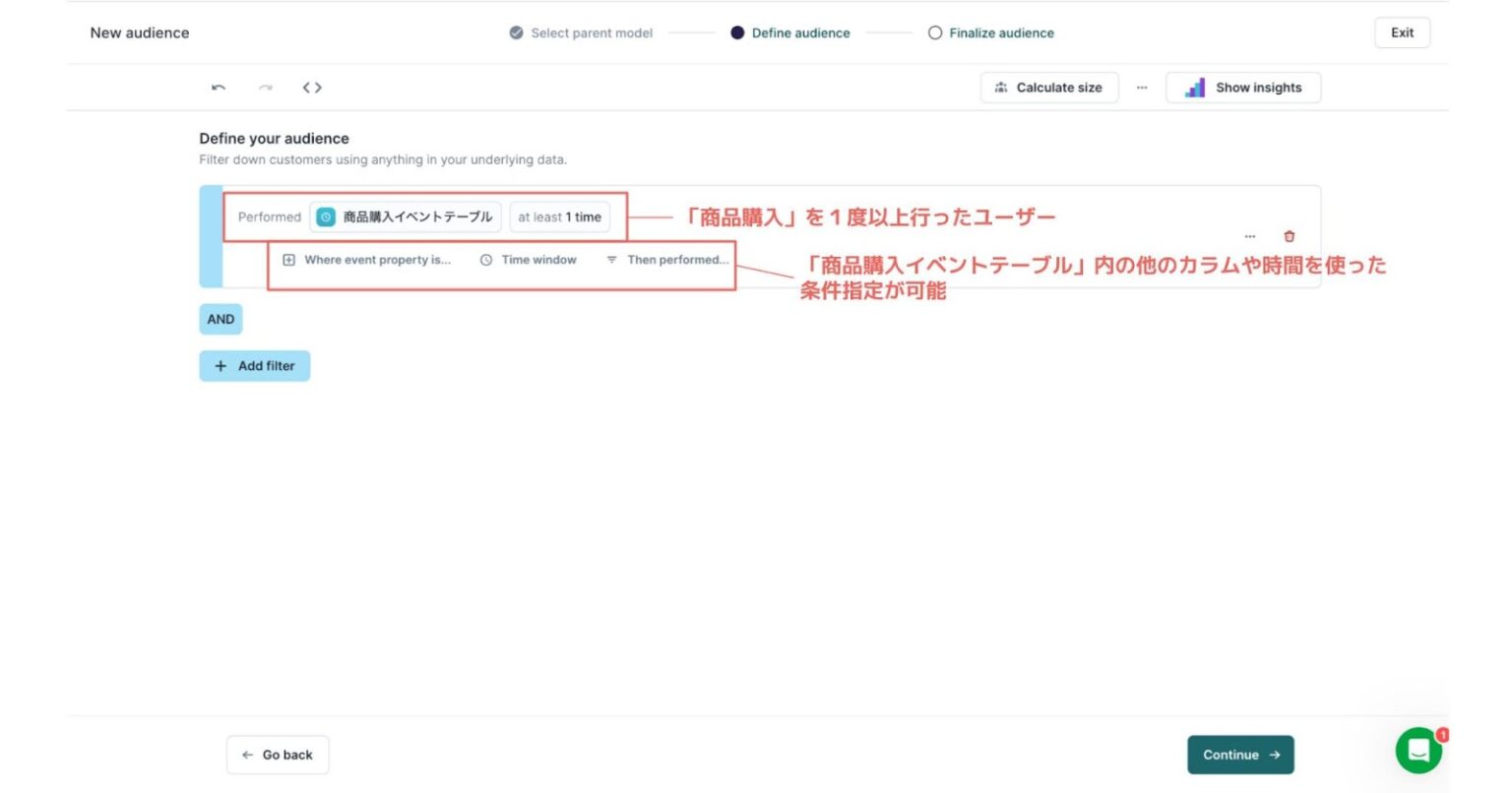Click the AND operator badge
1512x793 pixels.
tap(220, 318)
